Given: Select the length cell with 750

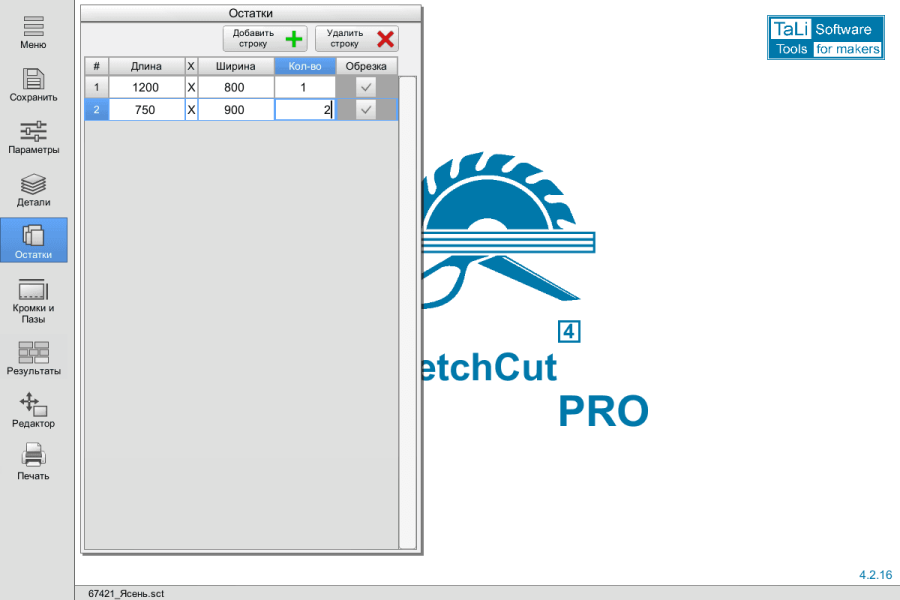Looking at the screenshot, I should click(146, 110).
